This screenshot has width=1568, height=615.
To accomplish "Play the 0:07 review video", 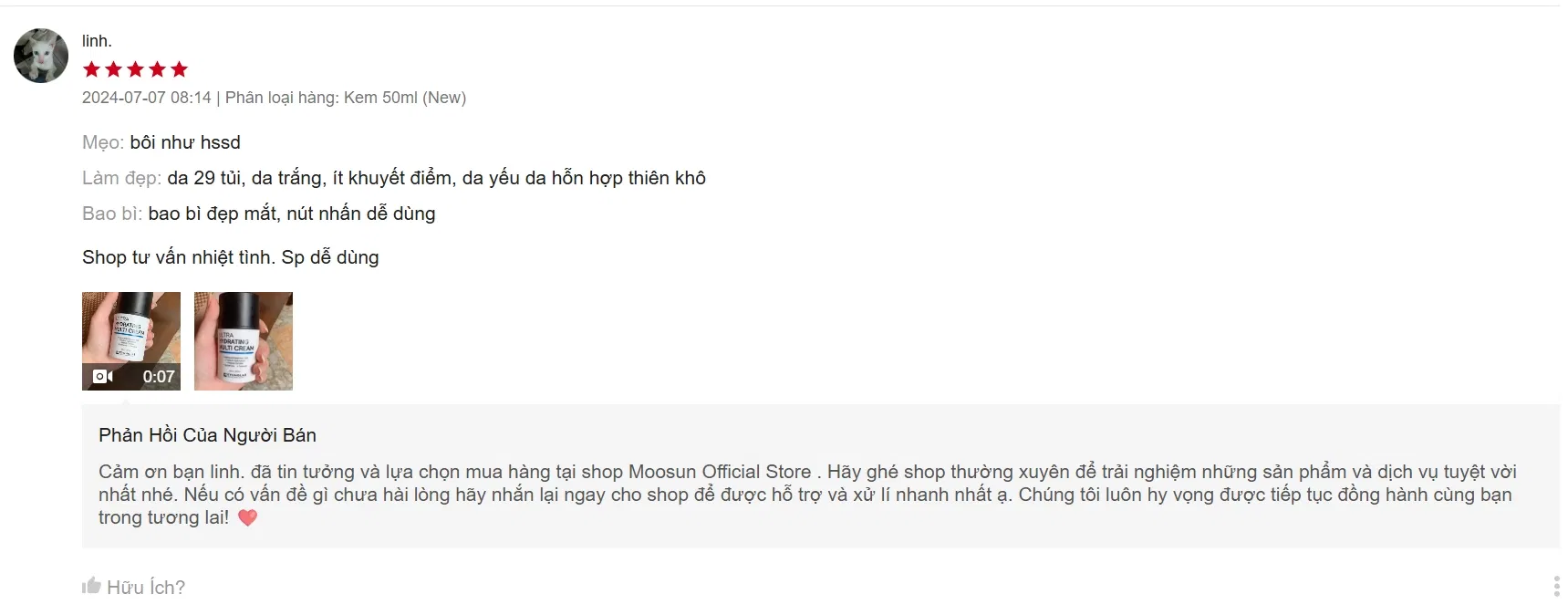I will tap(131, 341).
